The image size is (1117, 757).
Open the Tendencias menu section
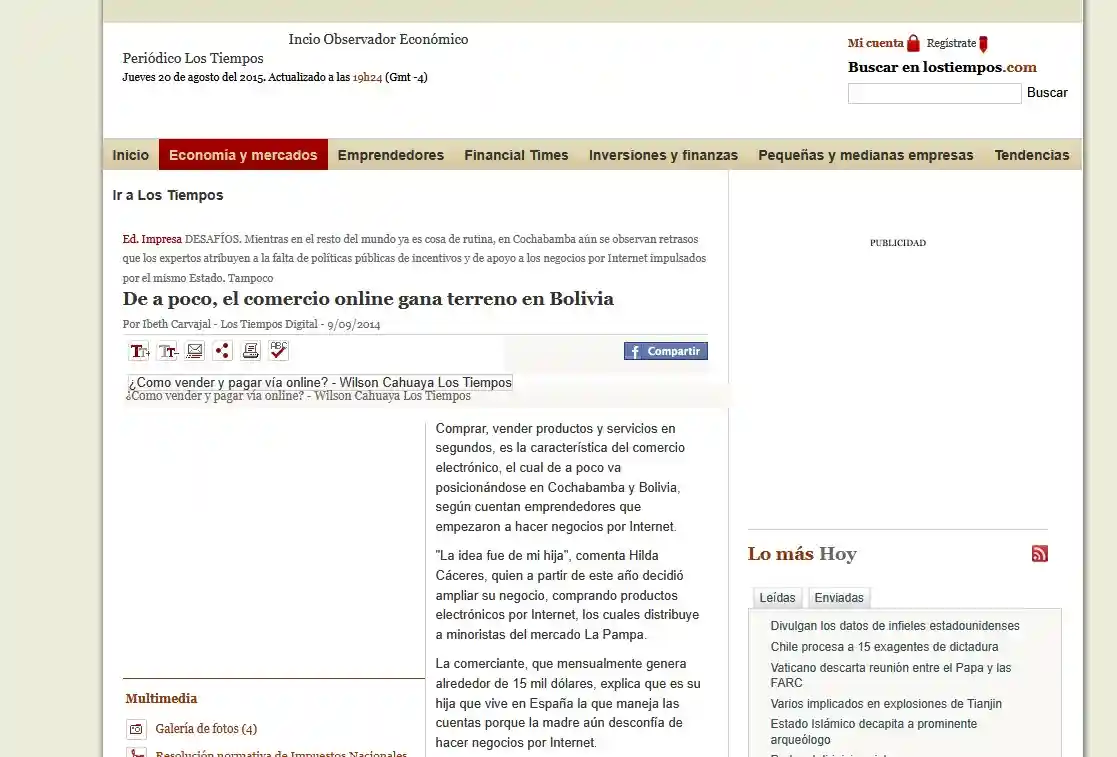click(1032, 155)
